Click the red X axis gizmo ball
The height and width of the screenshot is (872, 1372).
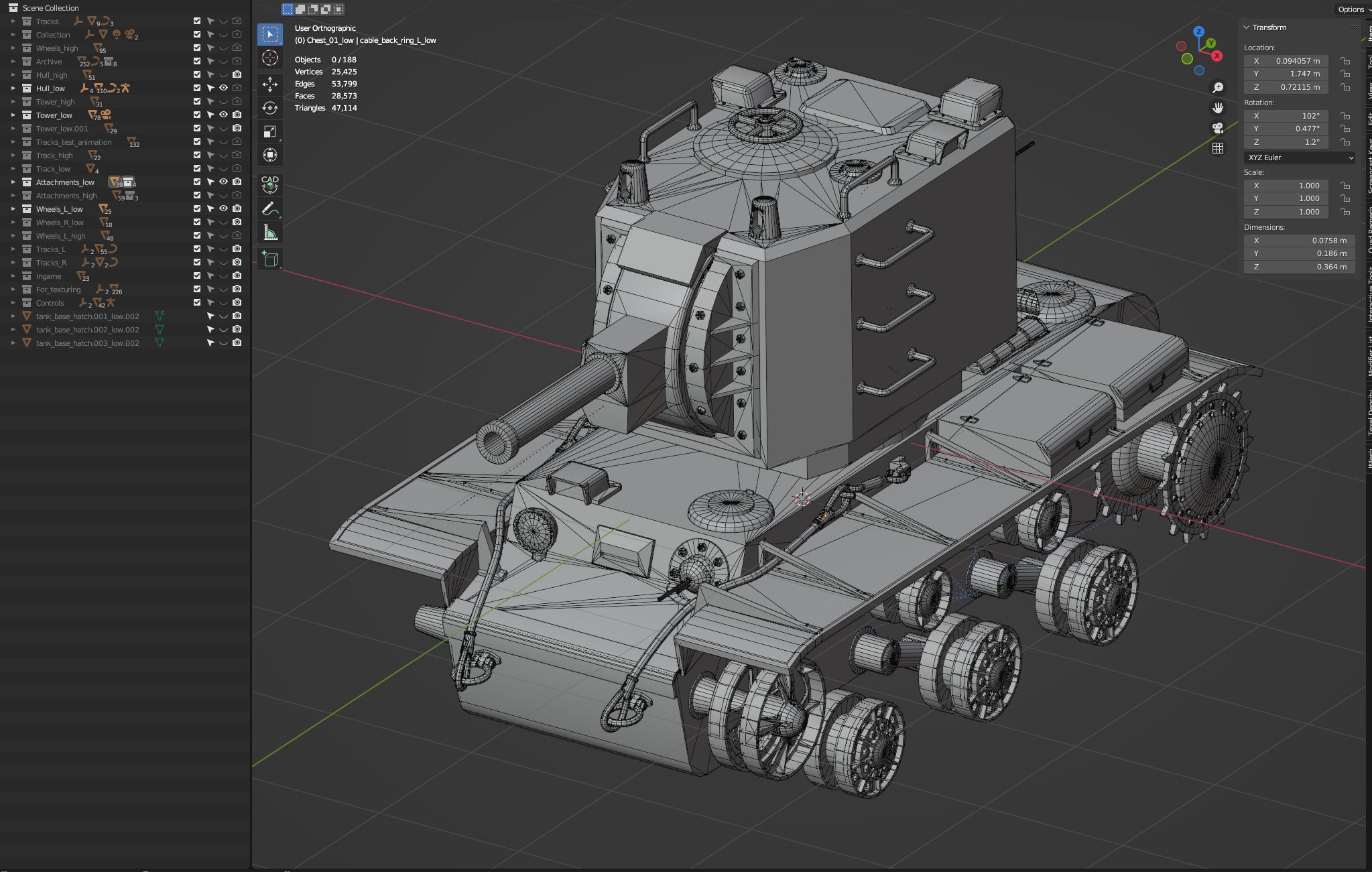[x=1217, y=56]
